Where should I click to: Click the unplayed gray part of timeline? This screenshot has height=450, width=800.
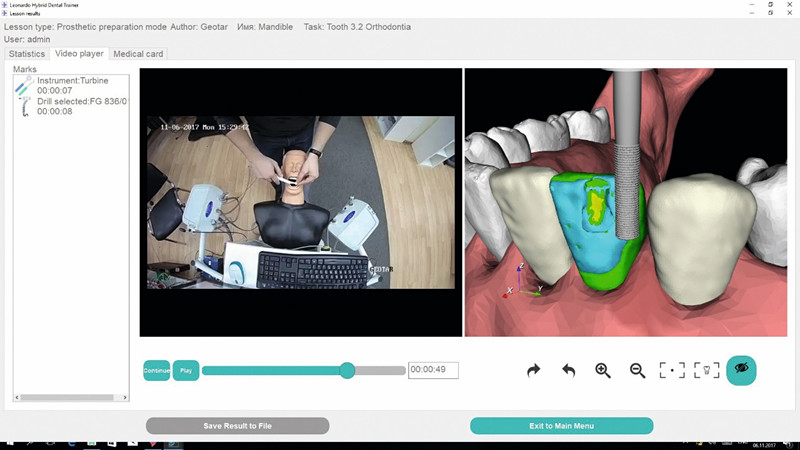[x=381, y=370]
